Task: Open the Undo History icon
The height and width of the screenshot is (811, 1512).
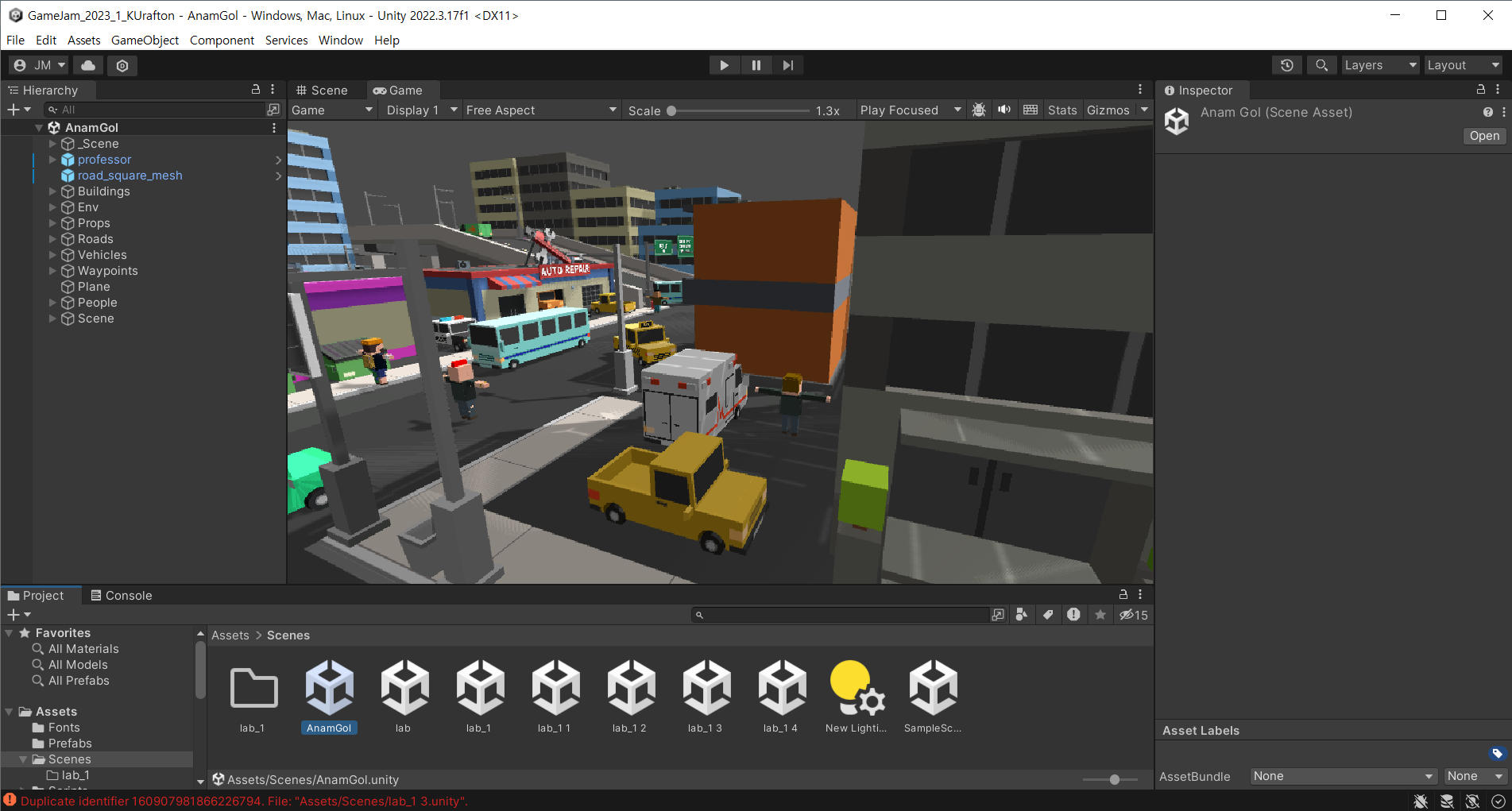Action: [1287, 65]
